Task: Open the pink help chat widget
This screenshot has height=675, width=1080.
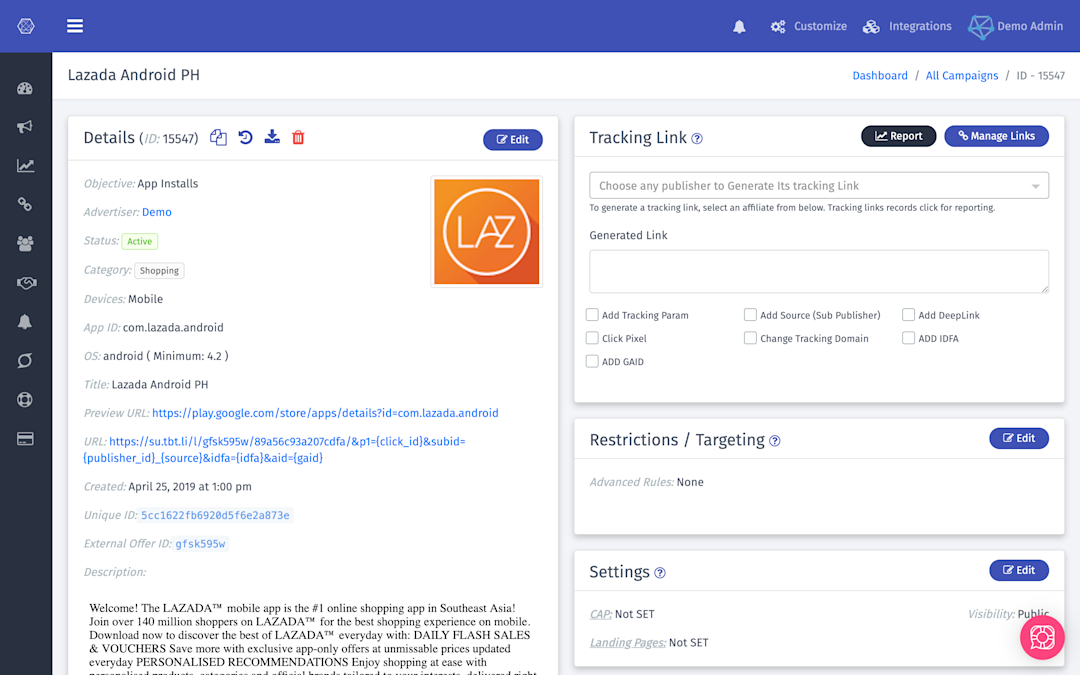Action: 1042,638
